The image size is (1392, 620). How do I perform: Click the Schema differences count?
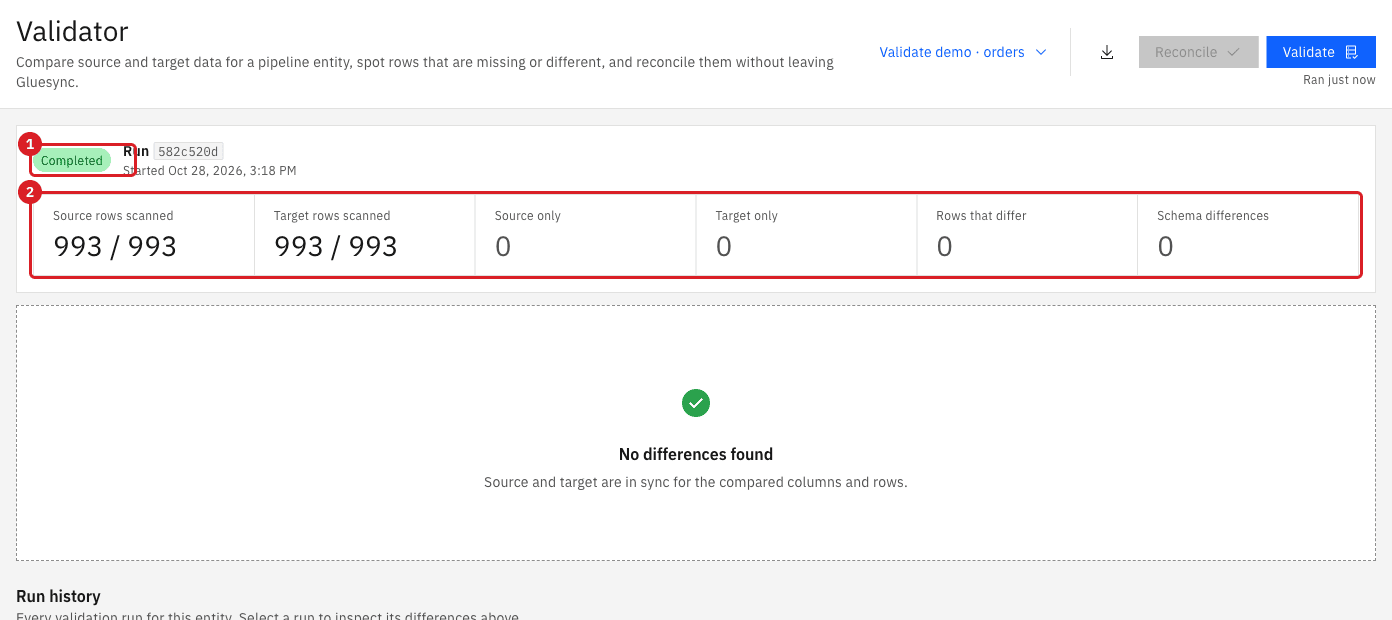[1166, 246]
